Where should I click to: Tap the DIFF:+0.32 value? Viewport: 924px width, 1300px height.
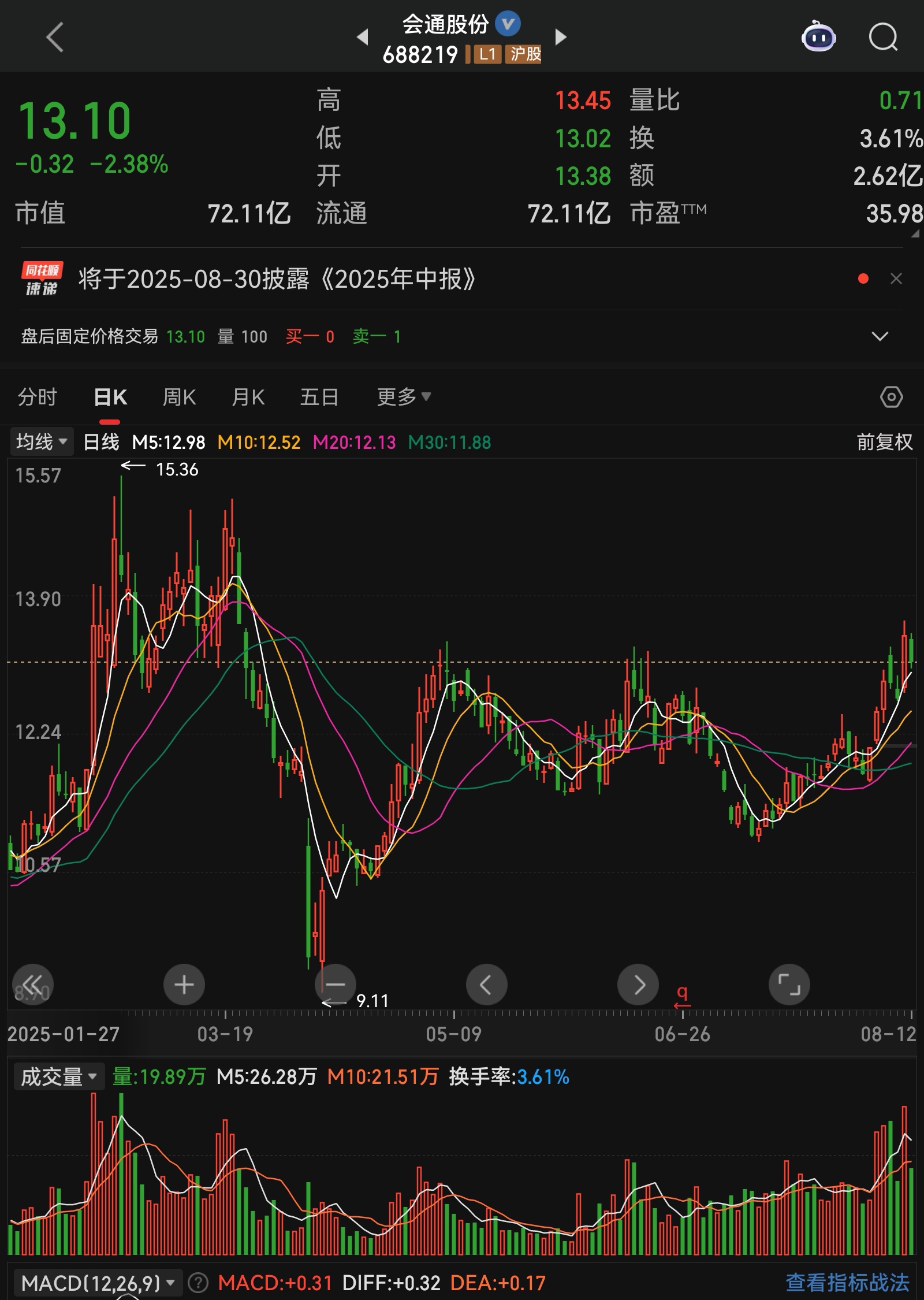[x=391, y=1283]
